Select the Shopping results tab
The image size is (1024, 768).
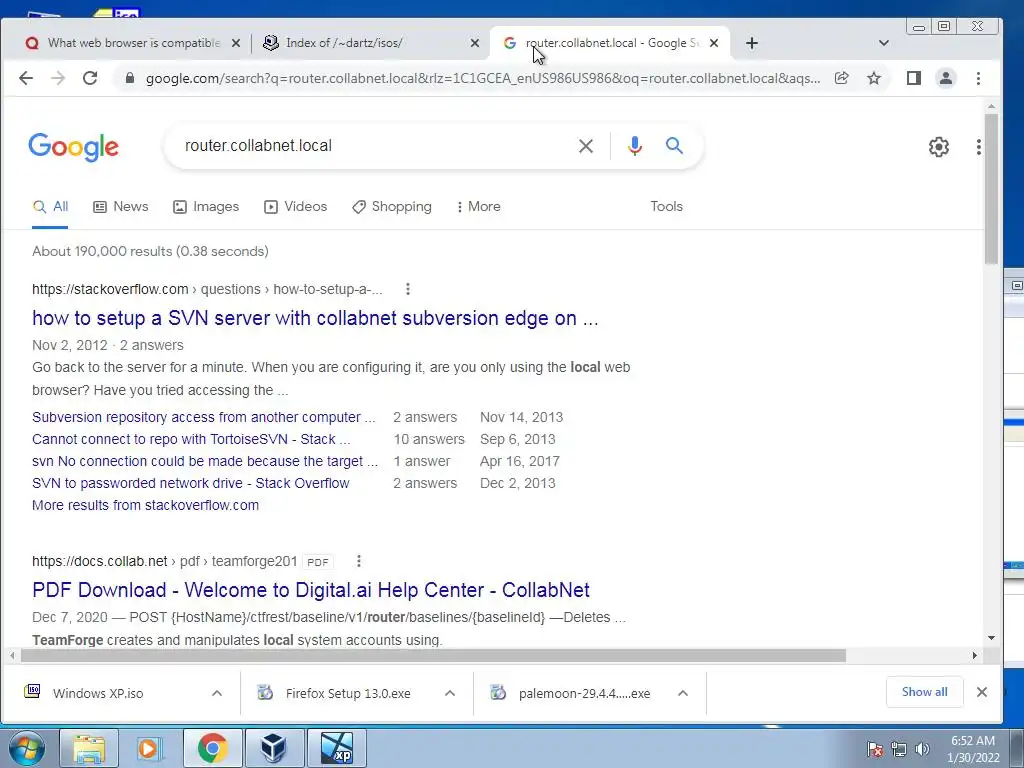pyautogui.click(x=392, y=206)
